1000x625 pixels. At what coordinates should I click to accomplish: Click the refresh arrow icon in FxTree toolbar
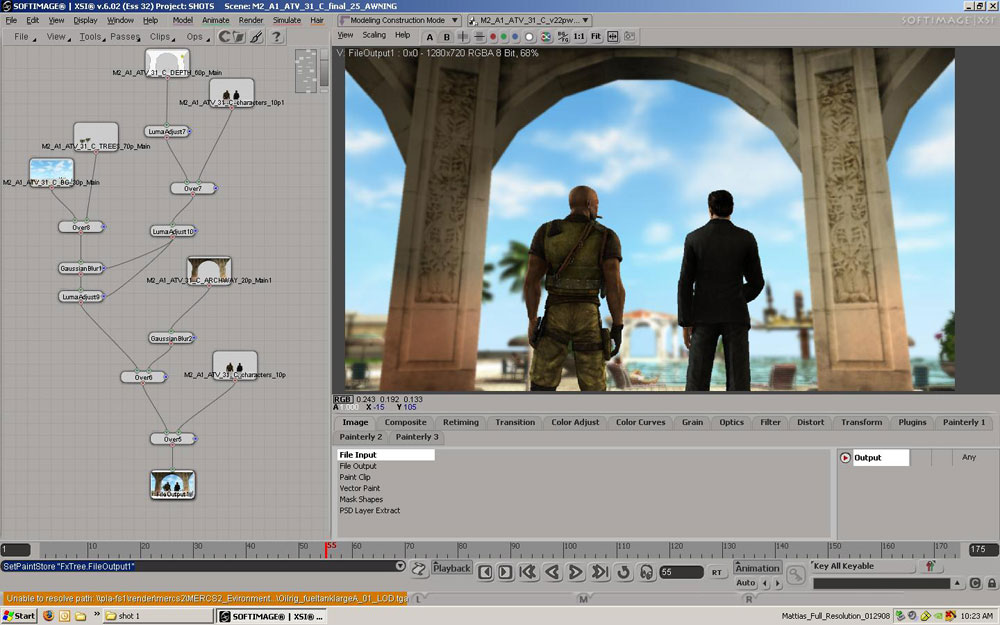224,37
